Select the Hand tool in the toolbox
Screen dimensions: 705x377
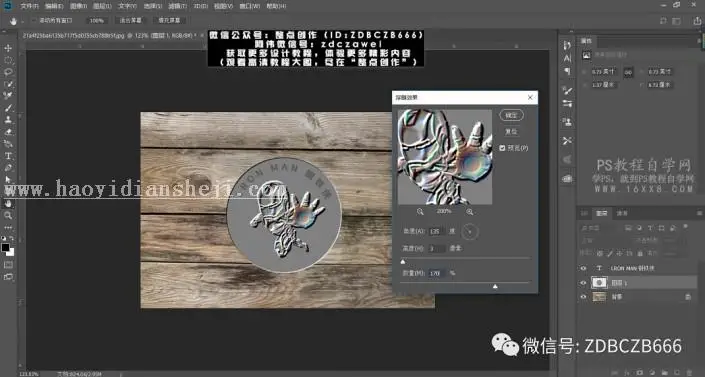(x=8, y=204)
